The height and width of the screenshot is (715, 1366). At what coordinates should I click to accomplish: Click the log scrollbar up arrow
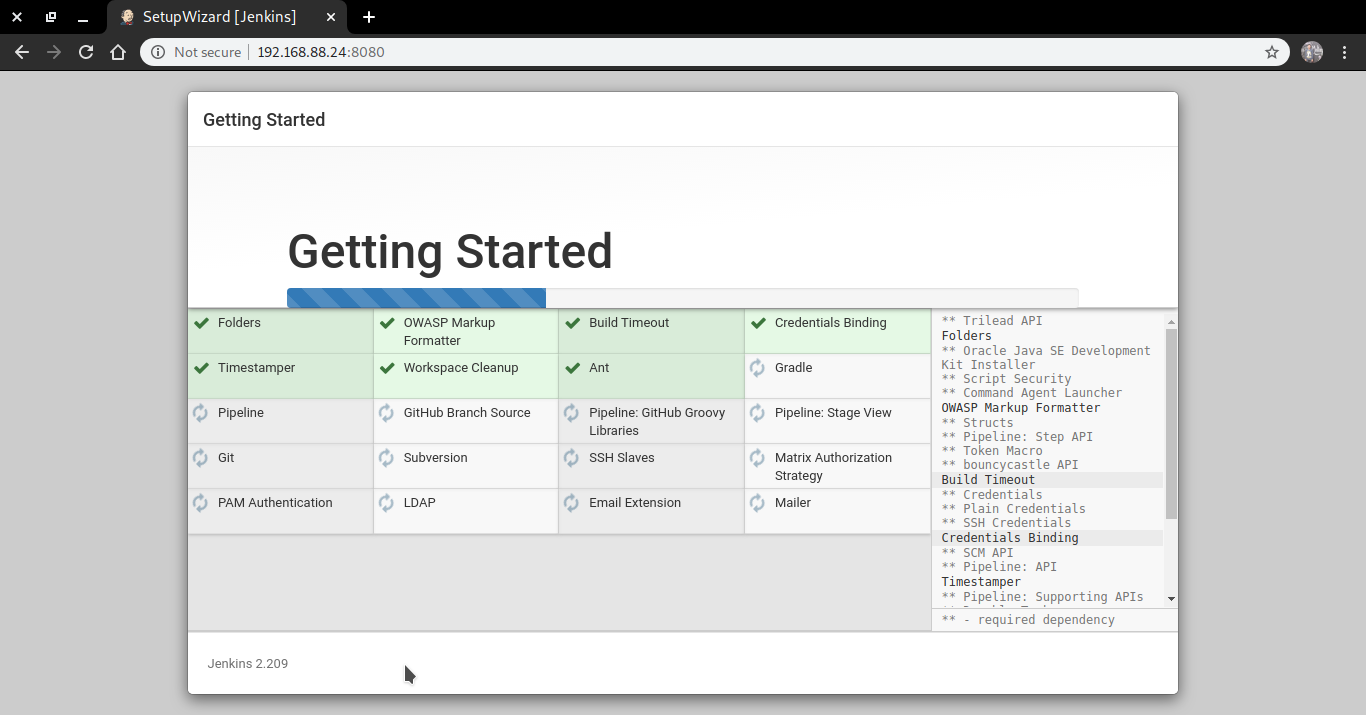tap(1171, 322)
